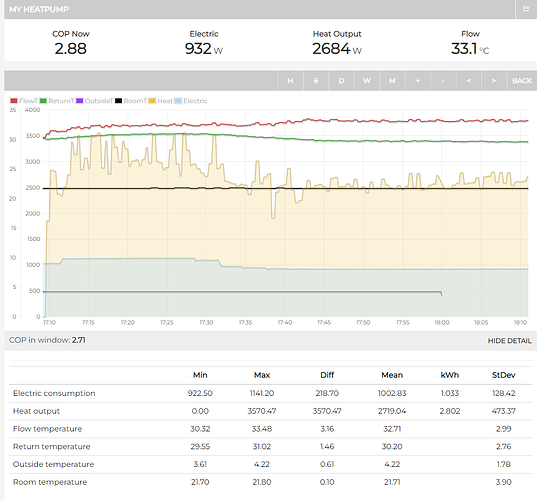Select the 6 hour view button
The image size is (537, 500).
tap(316, 81)
